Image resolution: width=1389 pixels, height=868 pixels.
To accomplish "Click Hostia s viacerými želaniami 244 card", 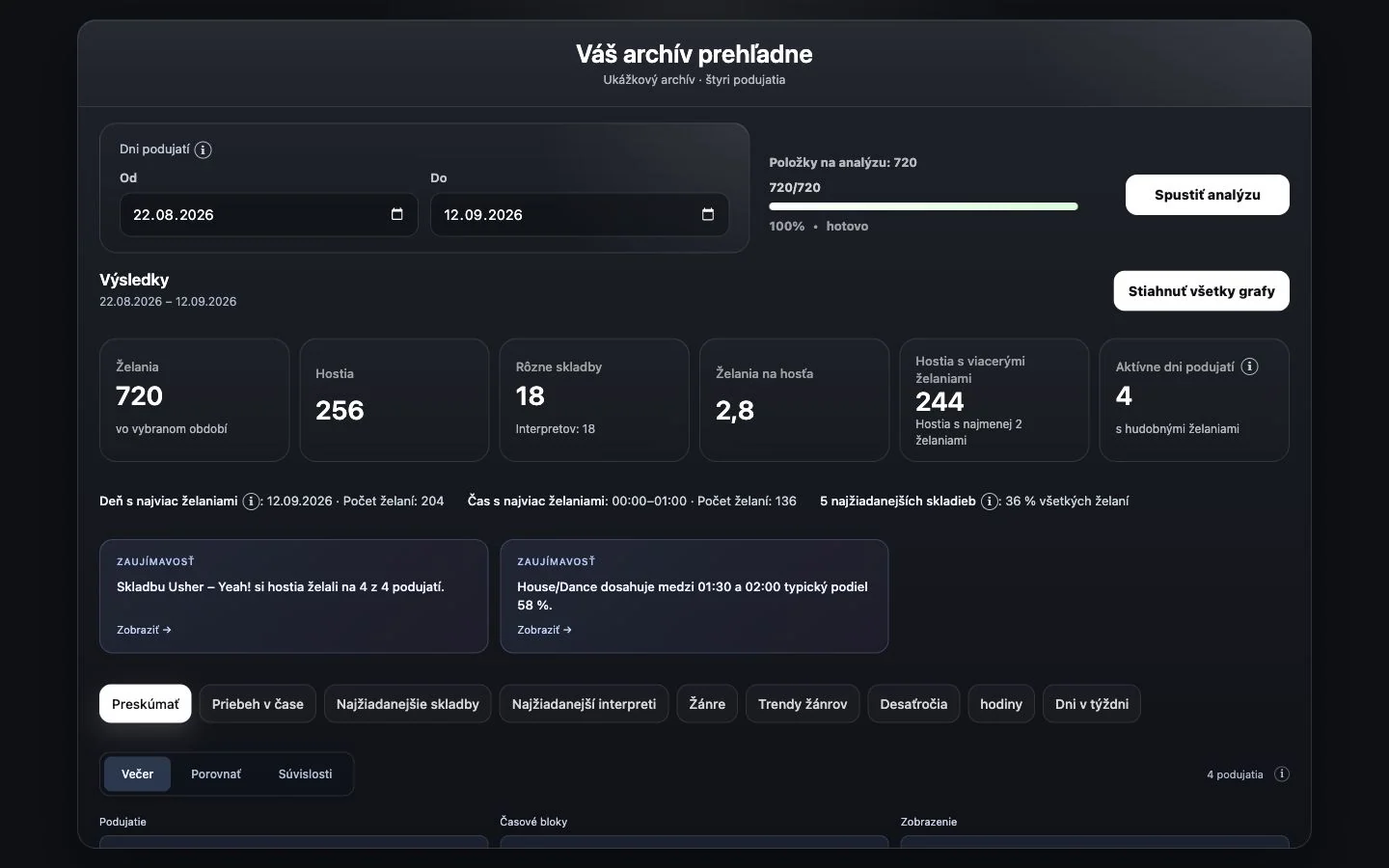I will [x=994, y=399].
